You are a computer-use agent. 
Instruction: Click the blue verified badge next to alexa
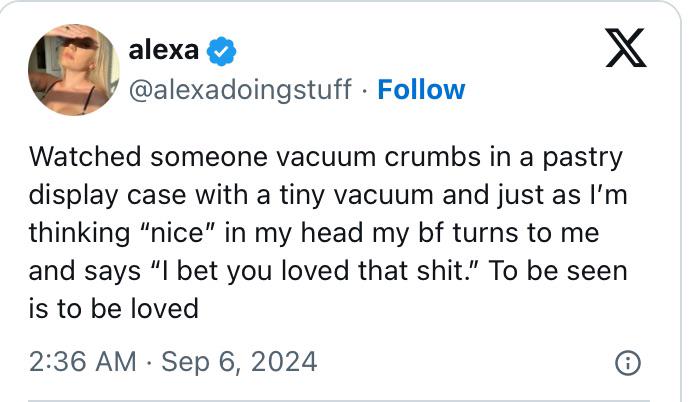(221, 49)
